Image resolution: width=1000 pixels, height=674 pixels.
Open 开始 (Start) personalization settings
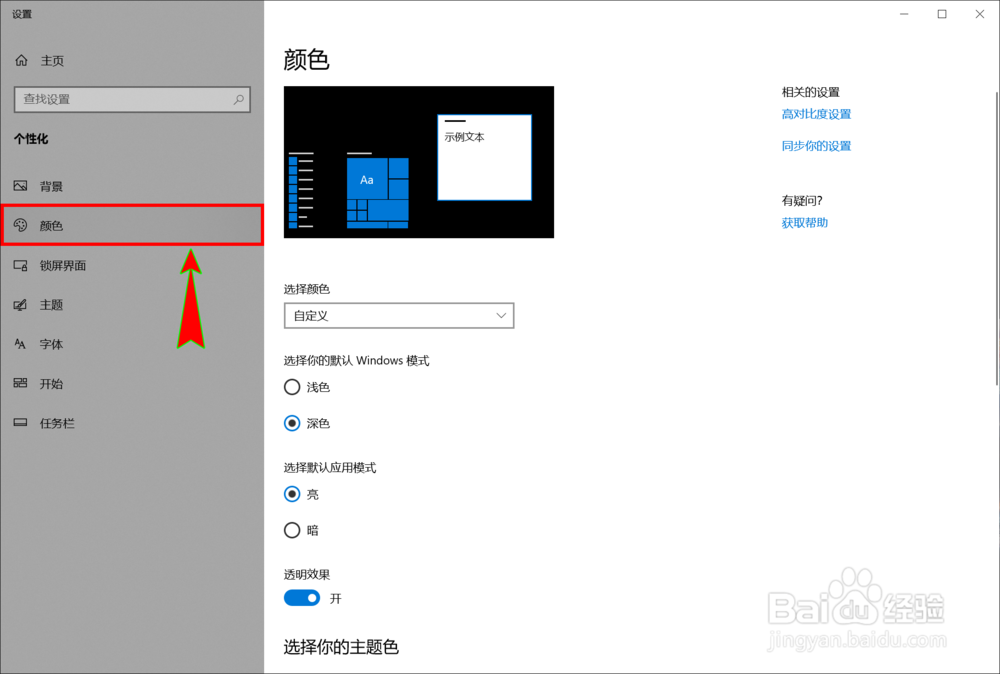(48, 383)
